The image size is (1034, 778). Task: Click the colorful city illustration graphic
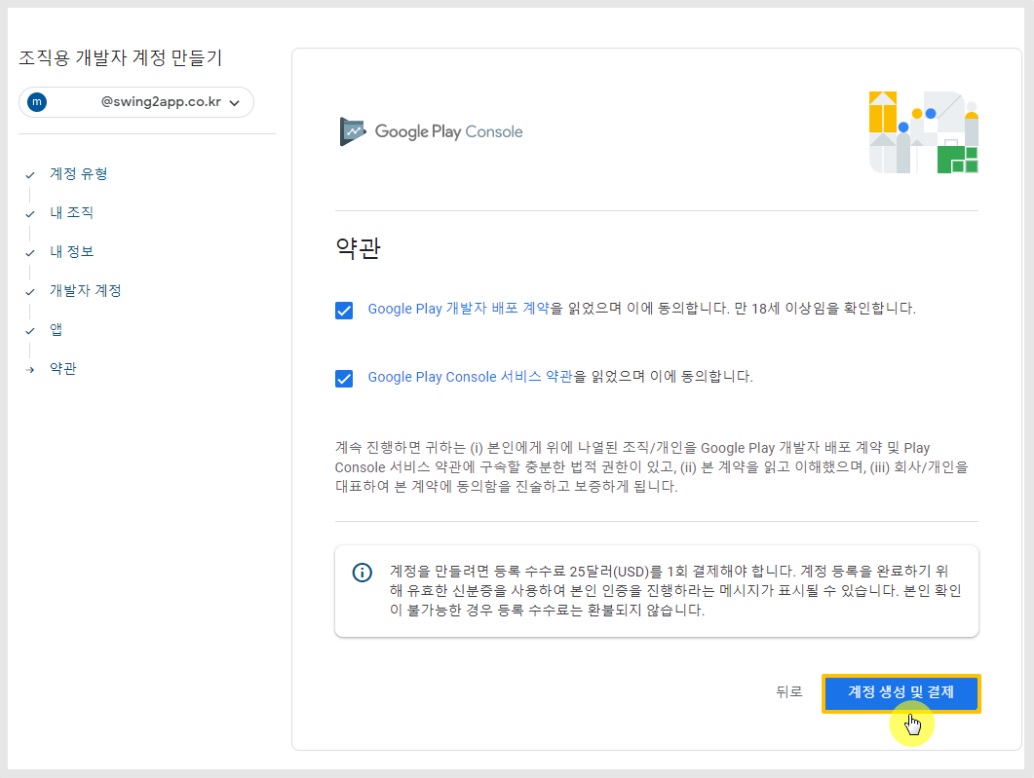[x=923, y=132]
